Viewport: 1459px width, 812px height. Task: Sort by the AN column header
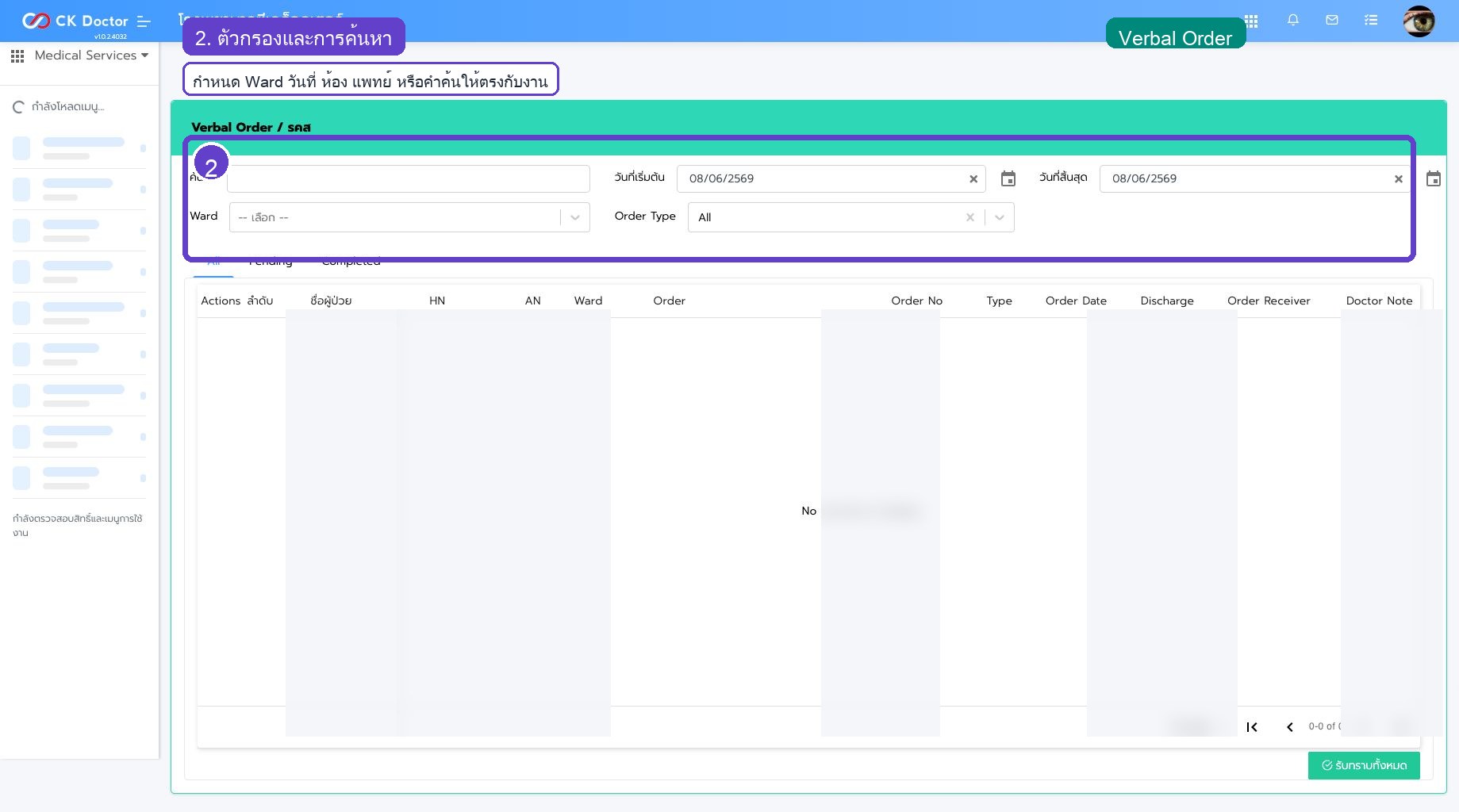(532, 301)
